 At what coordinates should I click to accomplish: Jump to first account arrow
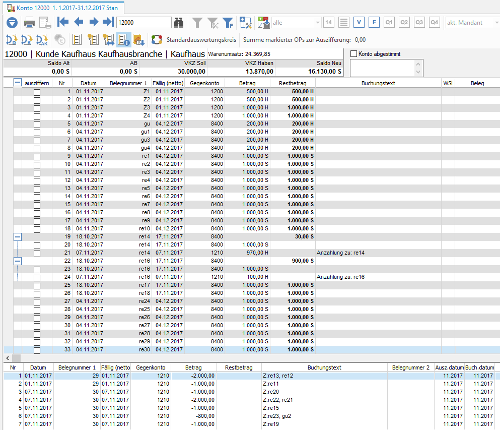tap(62, 22)
